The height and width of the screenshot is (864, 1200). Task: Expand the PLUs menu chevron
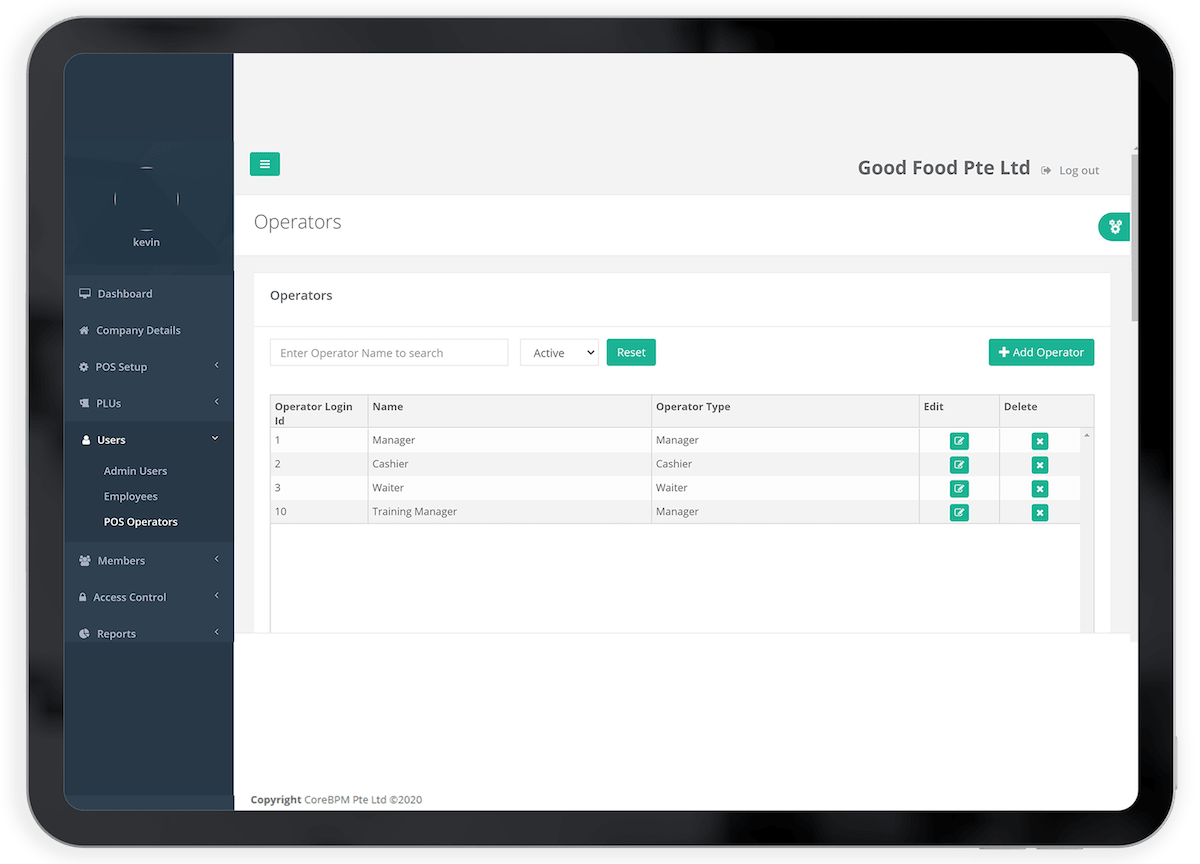tap(217, 402)
